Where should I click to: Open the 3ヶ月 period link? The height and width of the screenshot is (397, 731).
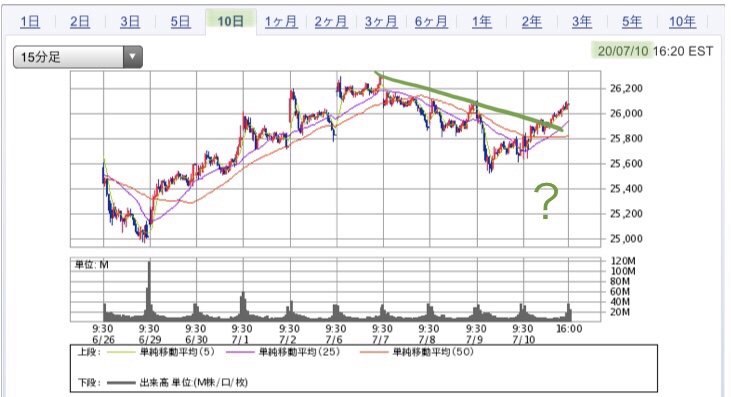tap(381, 21)
